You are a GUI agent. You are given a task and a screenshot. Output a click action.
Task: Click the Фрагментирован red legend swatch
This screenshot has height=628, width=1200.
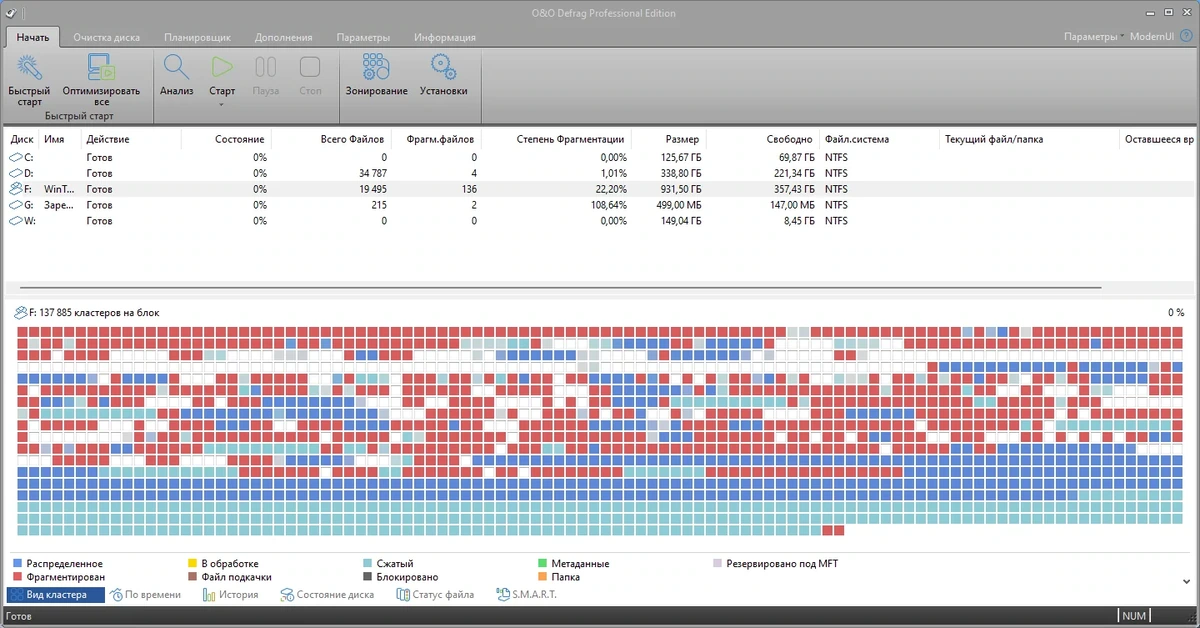click(18, 577)
